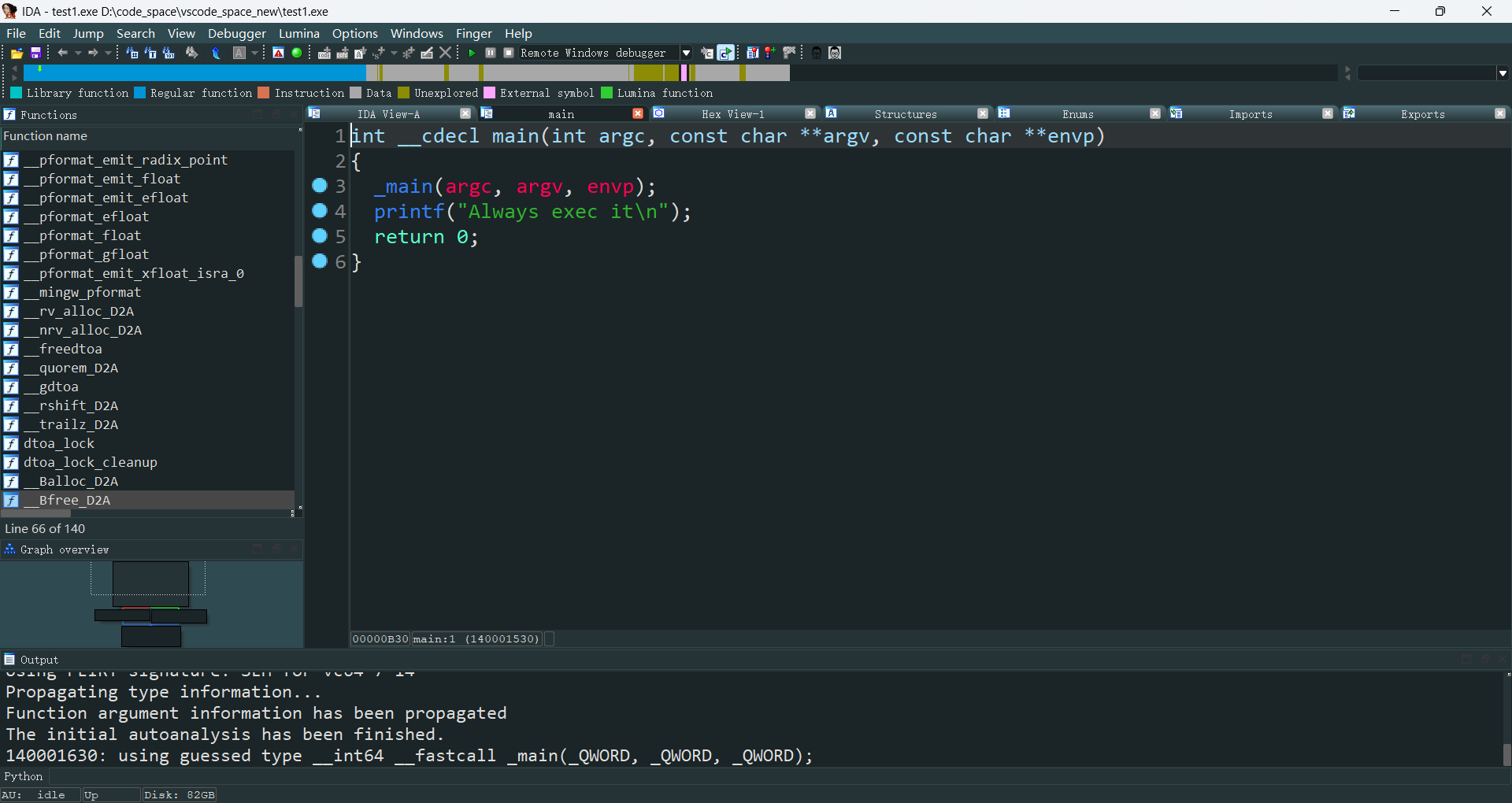Screen dimensions: 1512x803
Task: Switch to the Hex View-1 tab
Action: [x=732, y=114]
